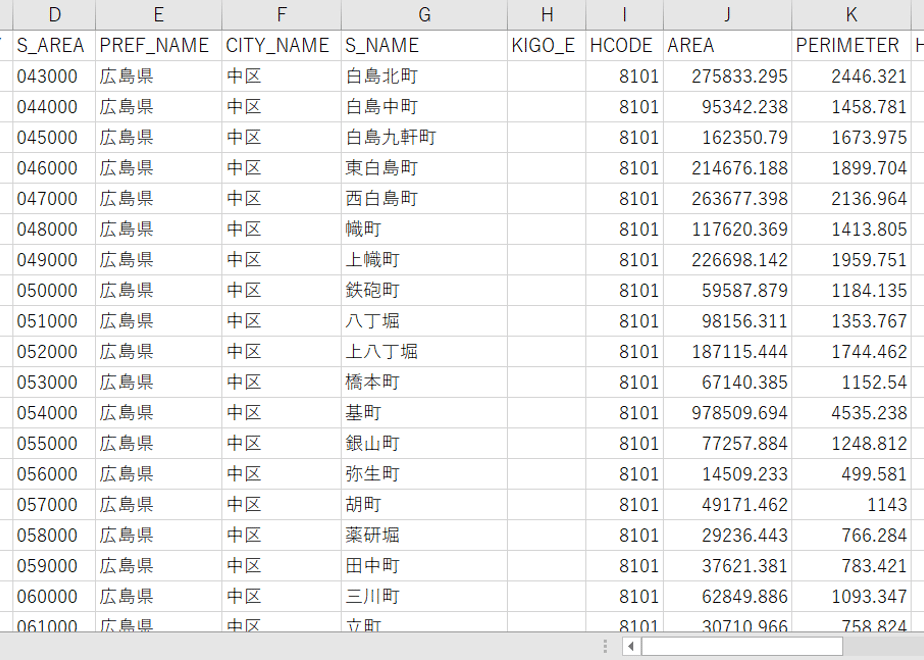Click the PREF_NAME header cell
Viewport: 924px width, 660px height.
coord(159,45)
